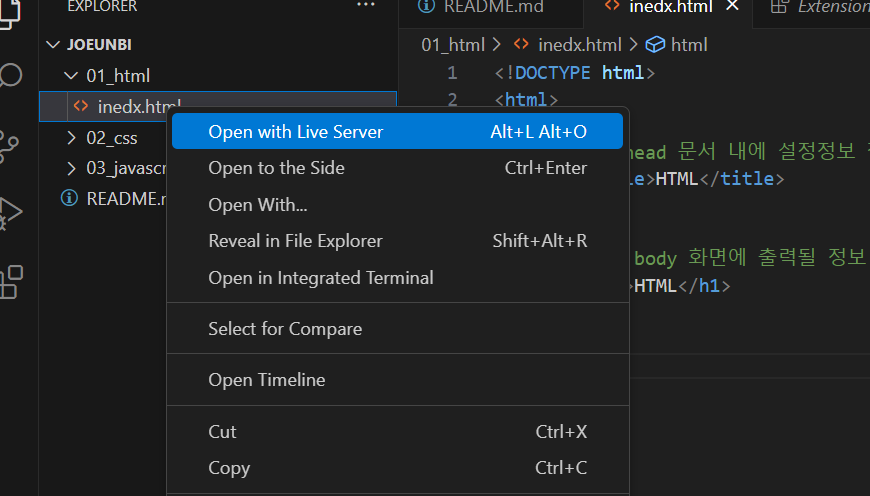This screenshot has width=870, height=496.
Task: Click the html symbol icon in breadcrumb
Action: click(x=656, y=45)
